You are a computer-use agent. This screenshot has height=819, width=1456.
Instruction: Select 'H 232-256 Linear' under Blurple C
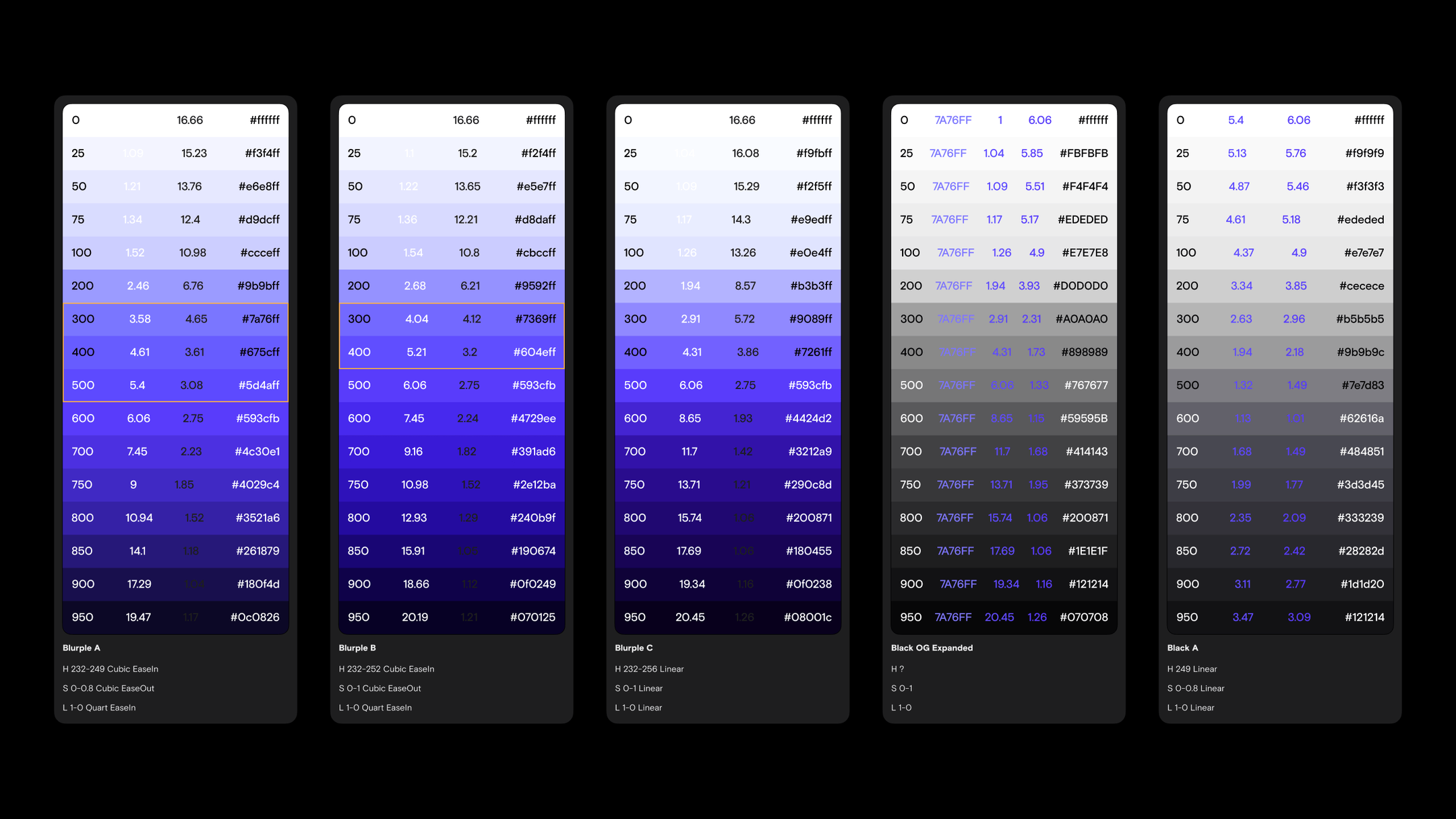649,669
